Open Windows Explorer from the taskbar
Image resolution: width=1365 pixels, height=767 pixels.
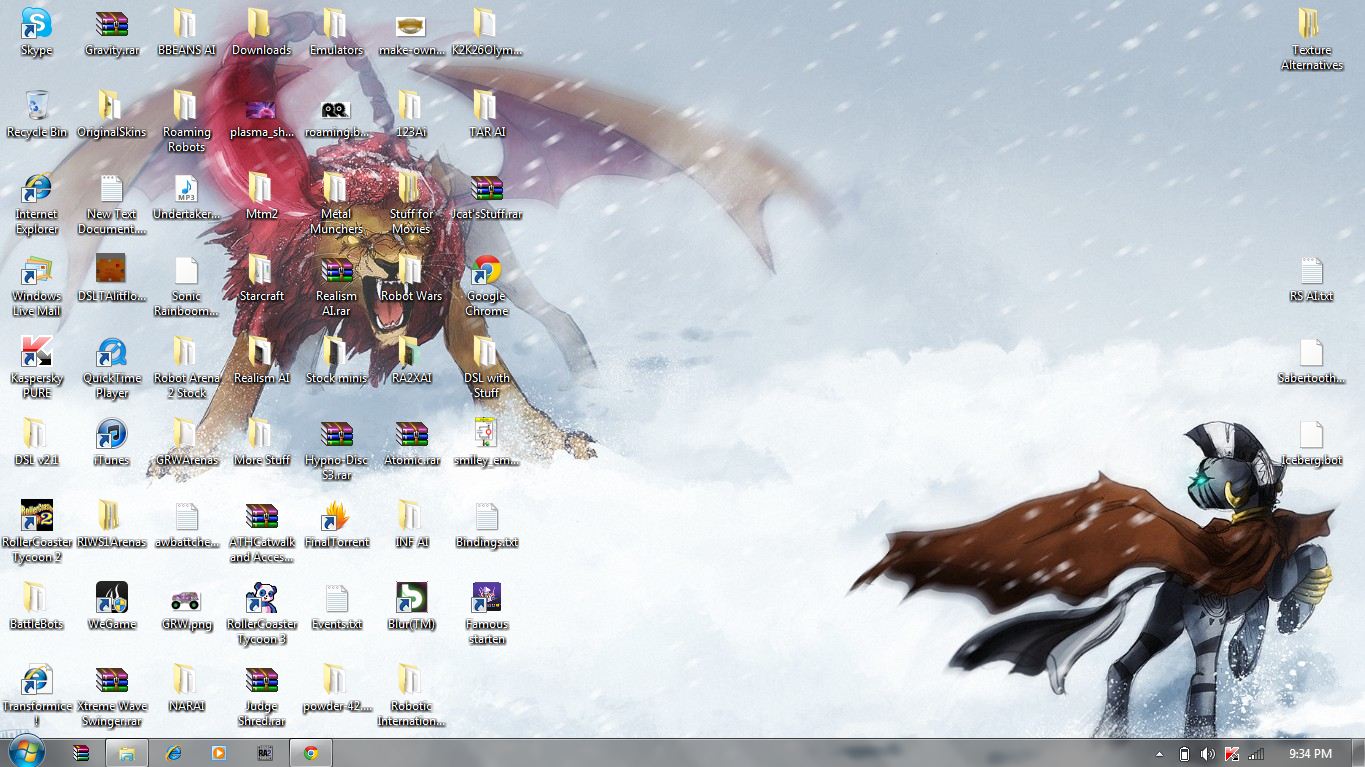pos(127,753)
